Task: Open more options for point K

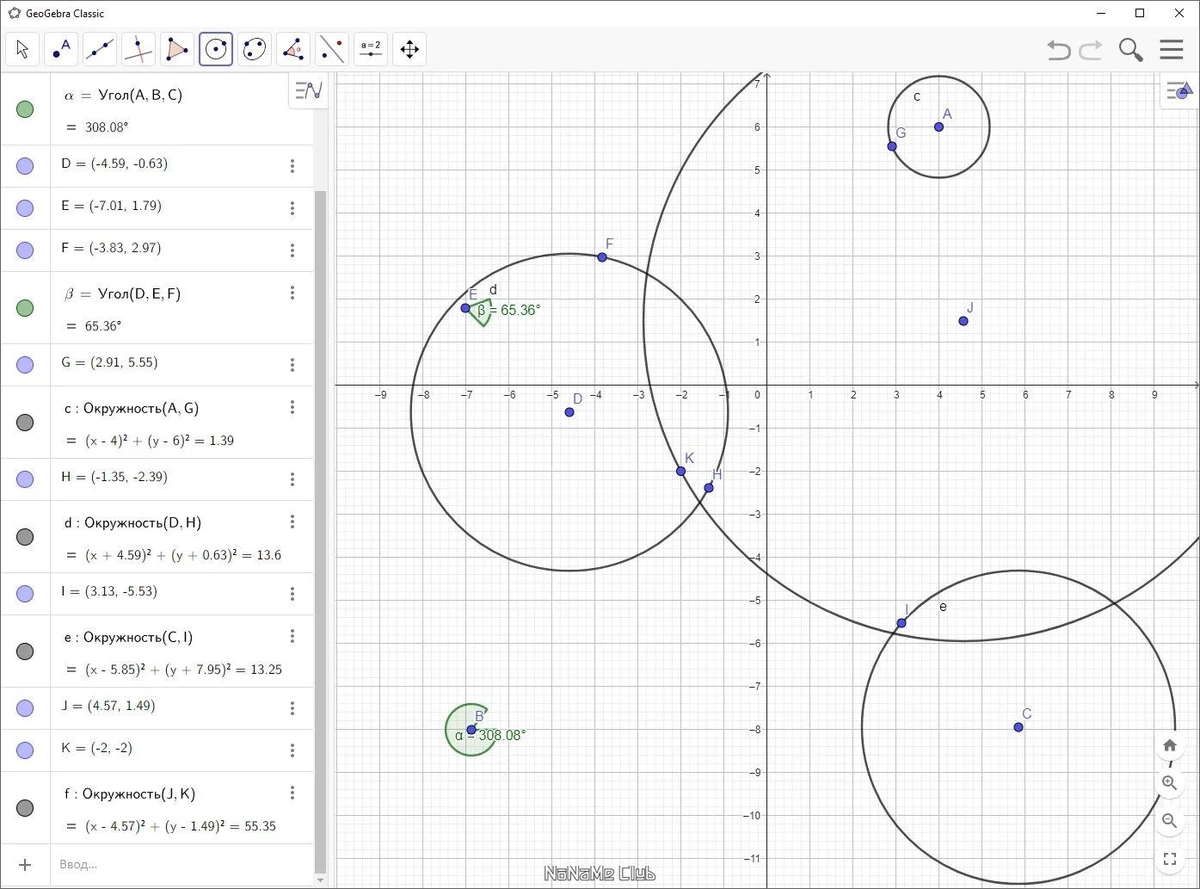Action: coord(292,750)
